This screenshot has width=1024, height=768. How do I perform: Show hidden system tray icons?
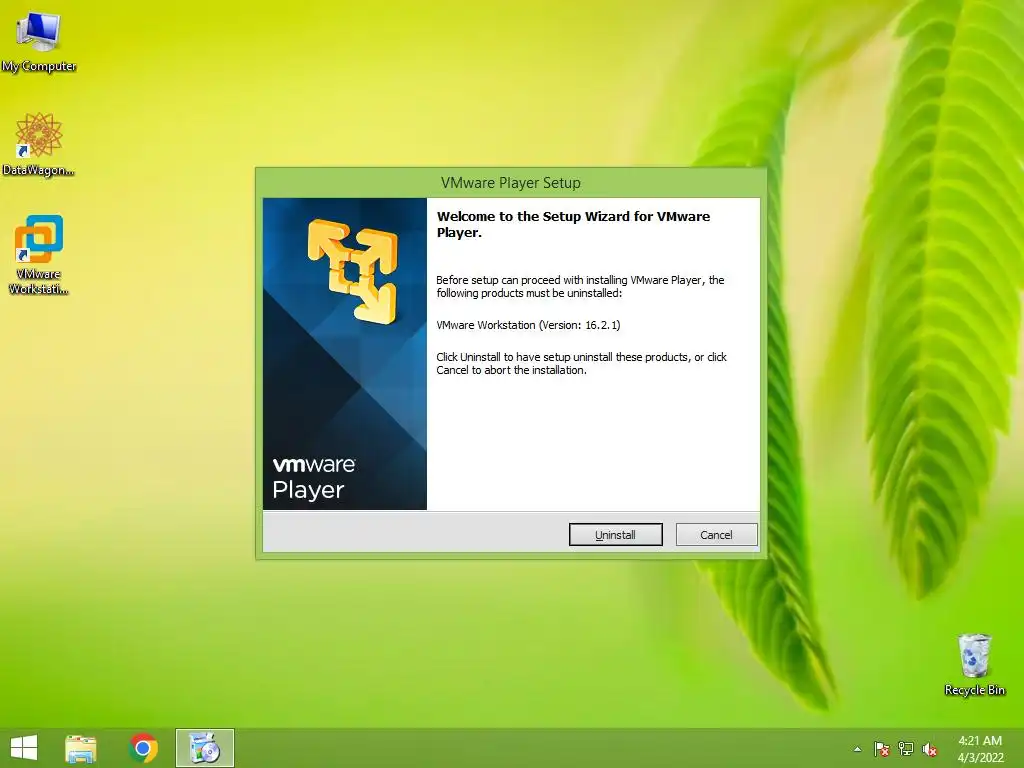point(857,749)
